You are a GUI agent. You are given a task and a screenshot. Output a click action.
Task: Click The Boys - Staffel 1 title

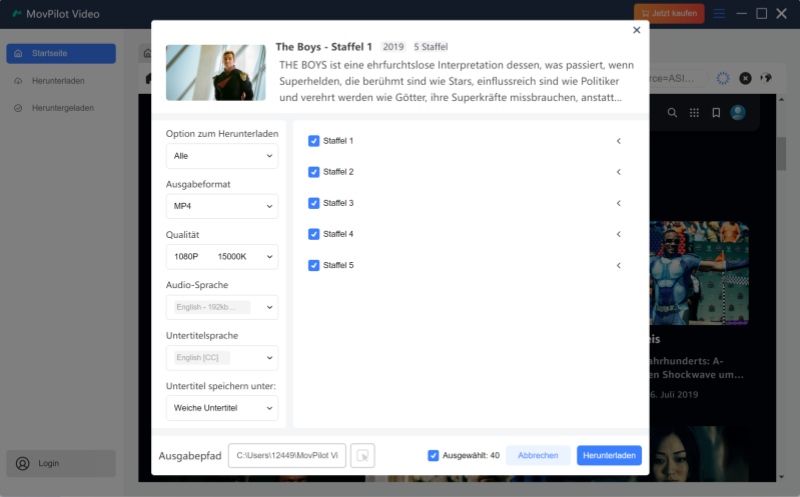pos(324,47)
